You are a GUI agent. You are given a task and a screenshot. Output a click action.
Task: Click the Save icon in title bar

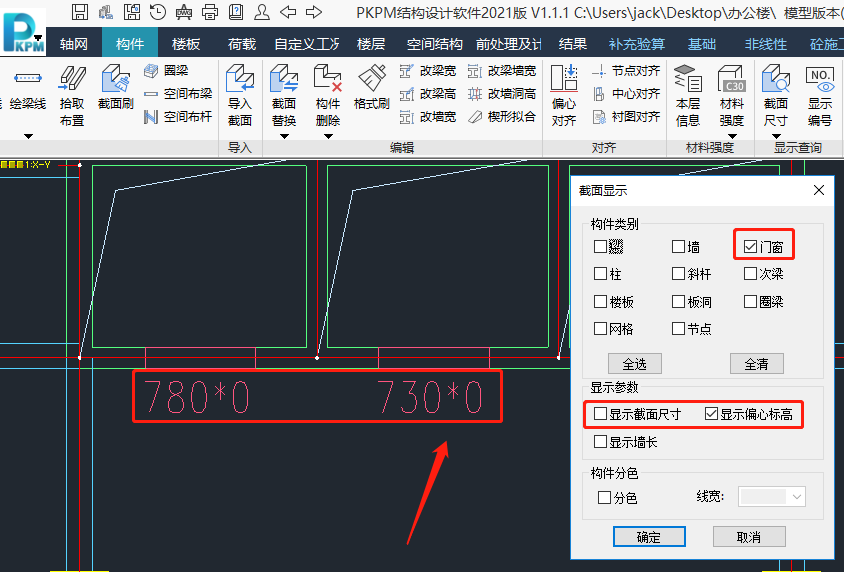80,12
